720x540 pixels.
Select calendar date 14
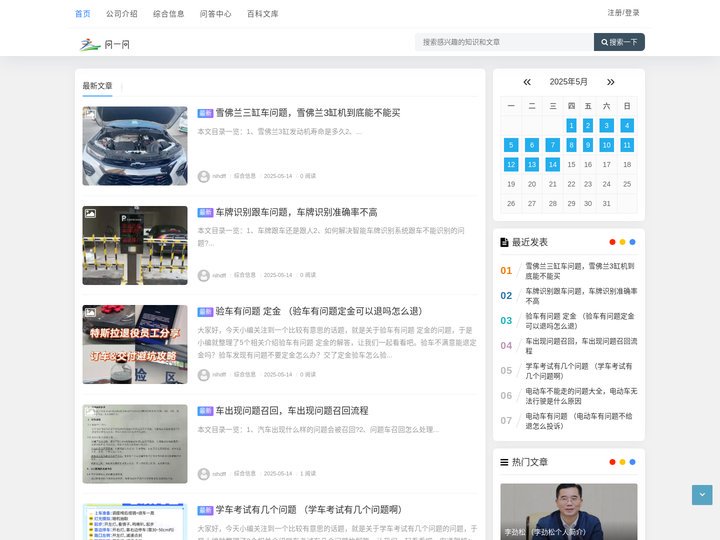point(553,164)
